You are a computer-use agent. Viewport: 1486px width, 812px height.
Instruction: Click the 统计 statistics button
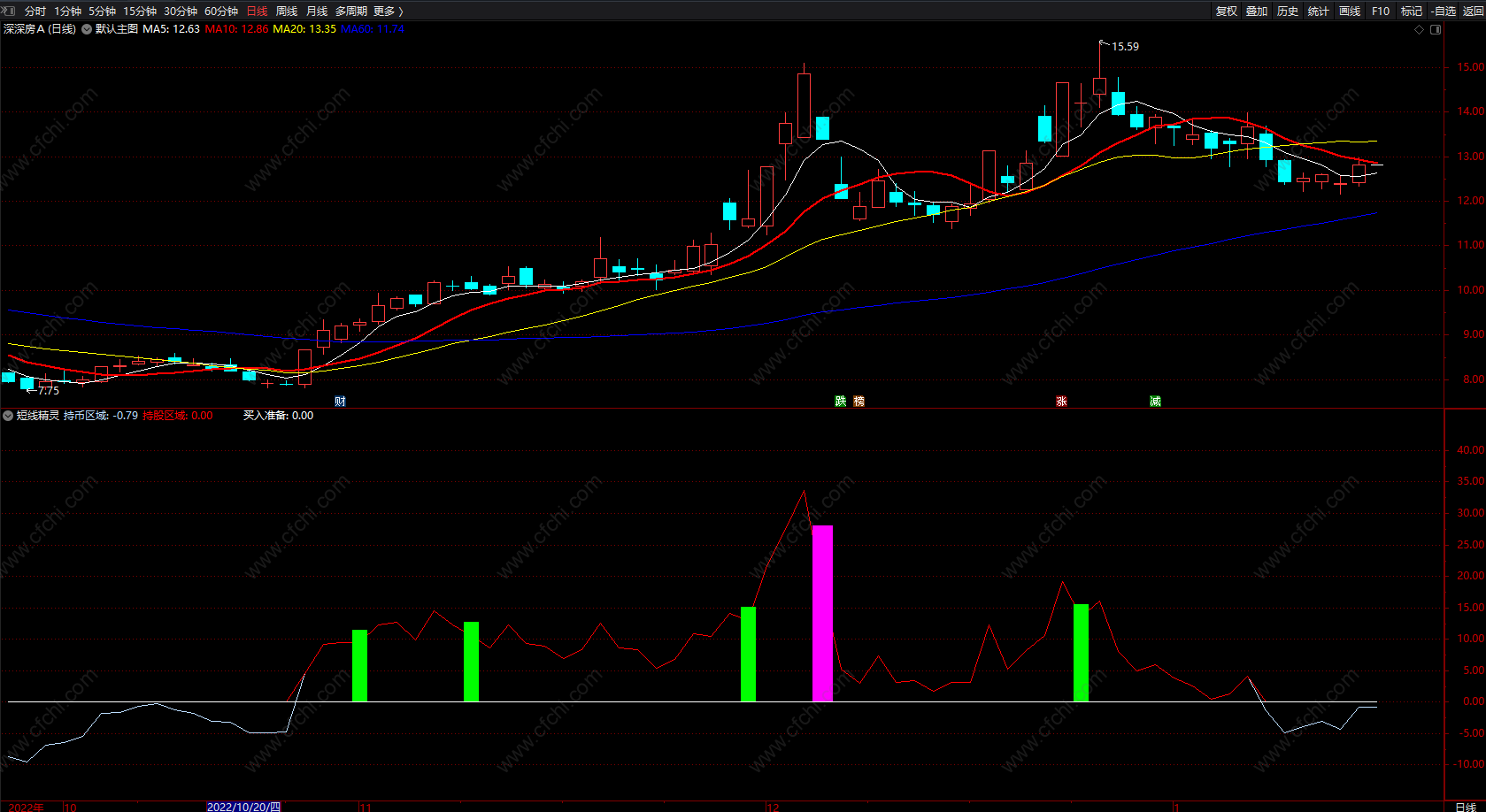click(1319, 11)
